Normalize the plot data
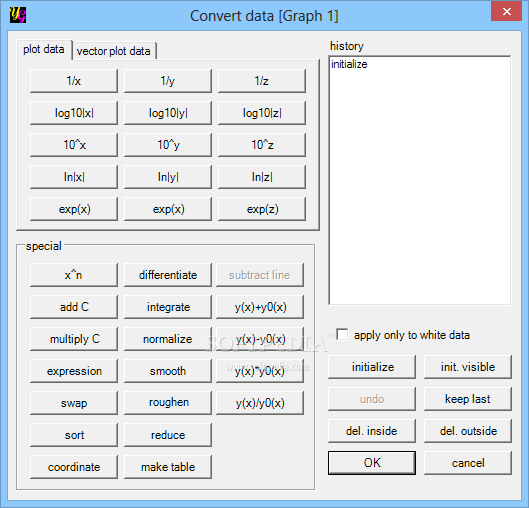The width and height of the screenshot is (529, 508). point(168,339)
